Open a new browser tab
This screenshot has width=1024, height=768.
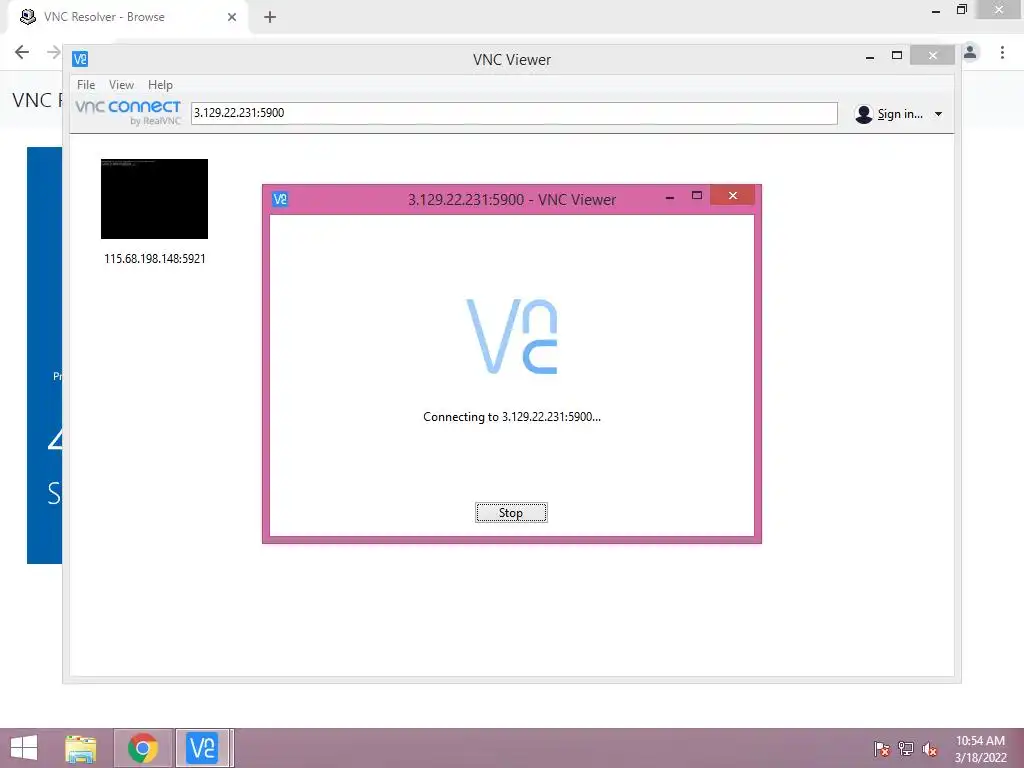(270, 17)
